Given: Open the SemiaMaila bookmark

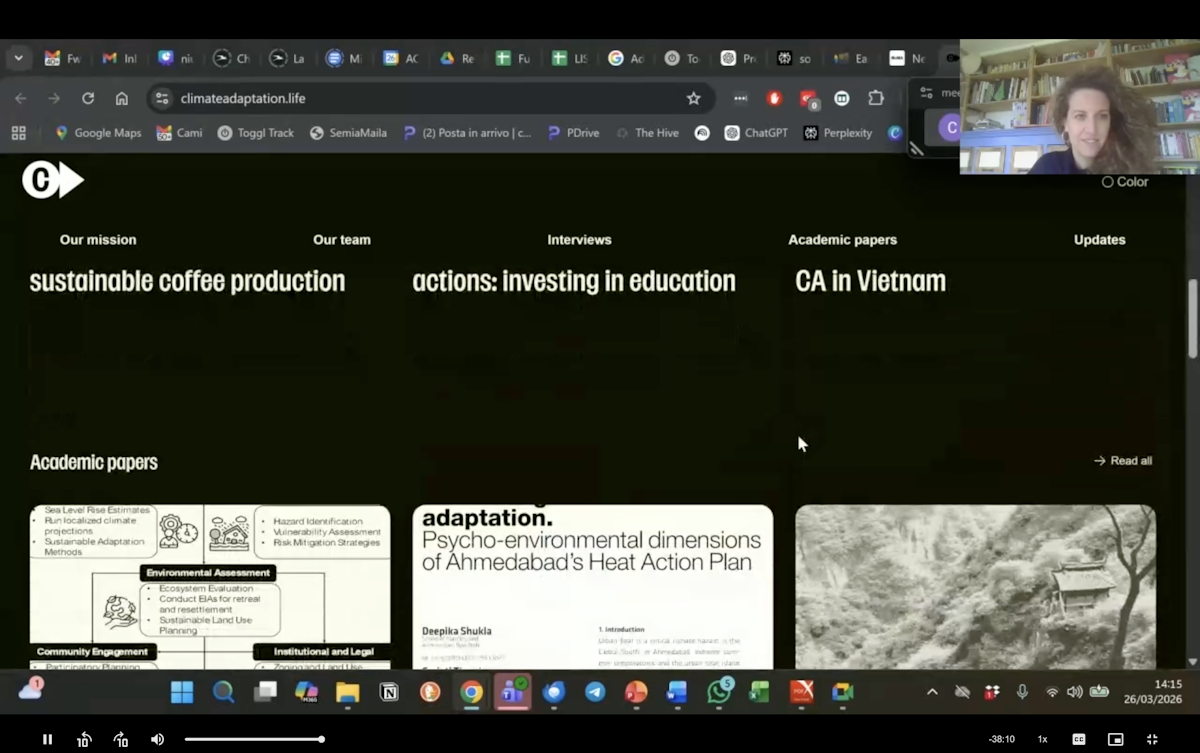Looking at the screenshot, I should pyautogui.click(x=348, y=132).
